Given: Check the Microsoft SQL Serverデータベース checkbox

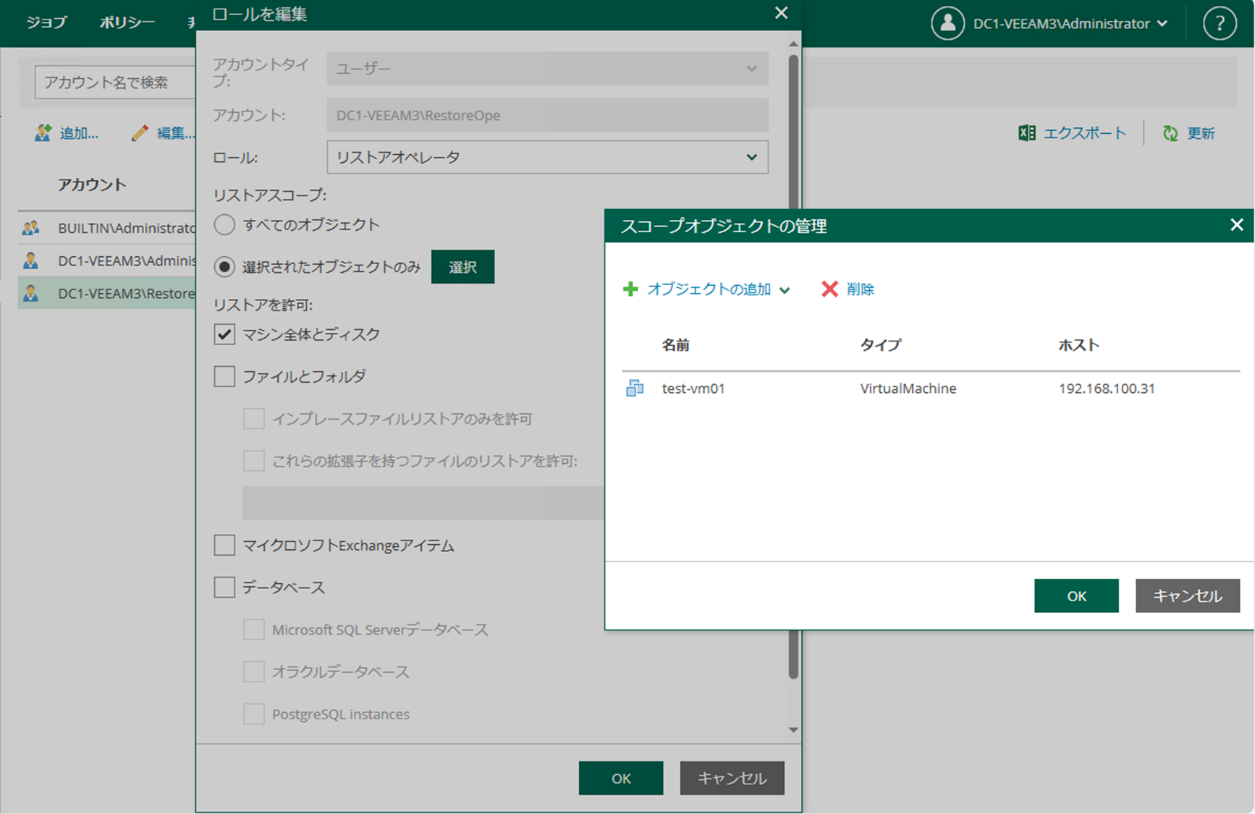Looking at the screenshot, I should click(254, 630).
